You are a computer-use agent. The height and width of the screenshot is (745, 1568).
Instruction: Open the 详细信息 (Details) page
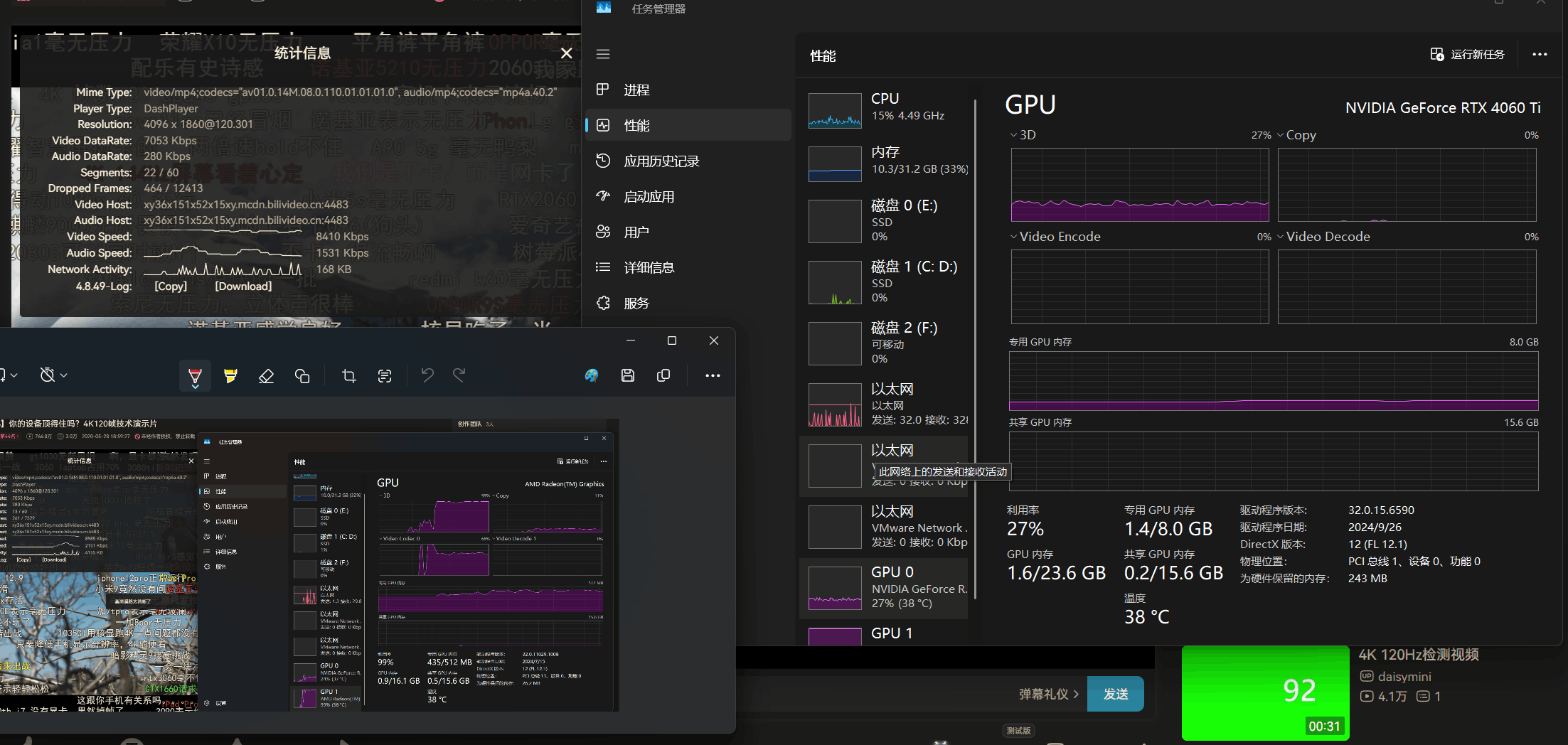point(688,267)
